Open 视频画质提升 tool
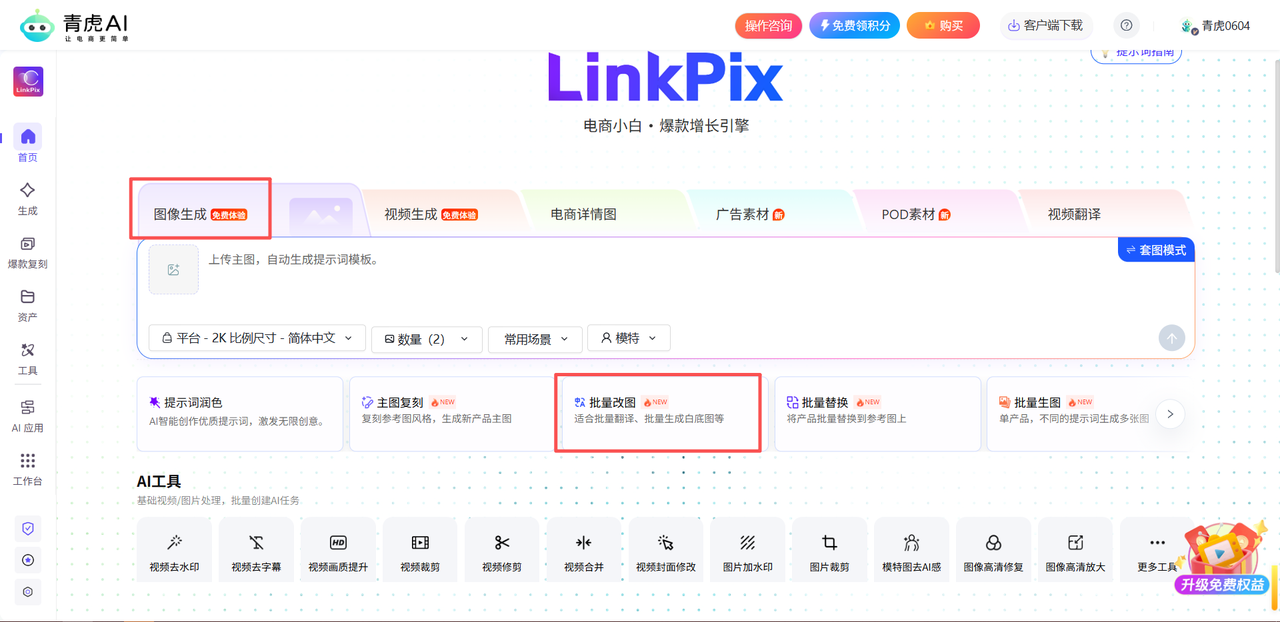Image resolution: width=1280 pixels, height=622 pixels. (338, 549)
